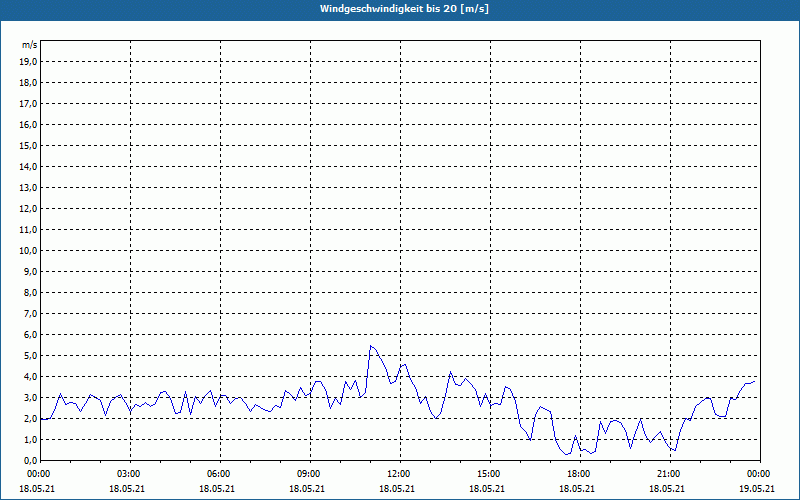Select the 7,0 y-axis label

pos(31,313)
